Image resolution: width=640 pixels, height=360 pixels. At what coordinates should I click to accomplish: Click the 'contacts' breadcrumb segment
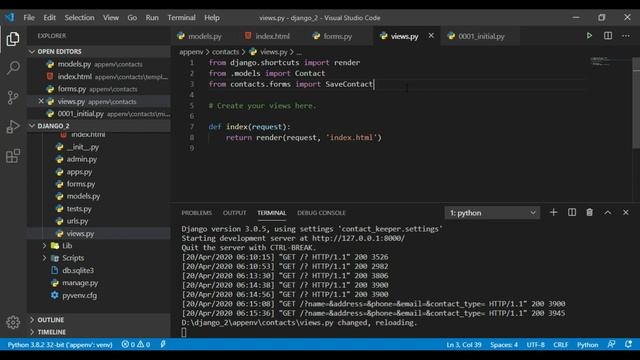[x=225, y=52]
